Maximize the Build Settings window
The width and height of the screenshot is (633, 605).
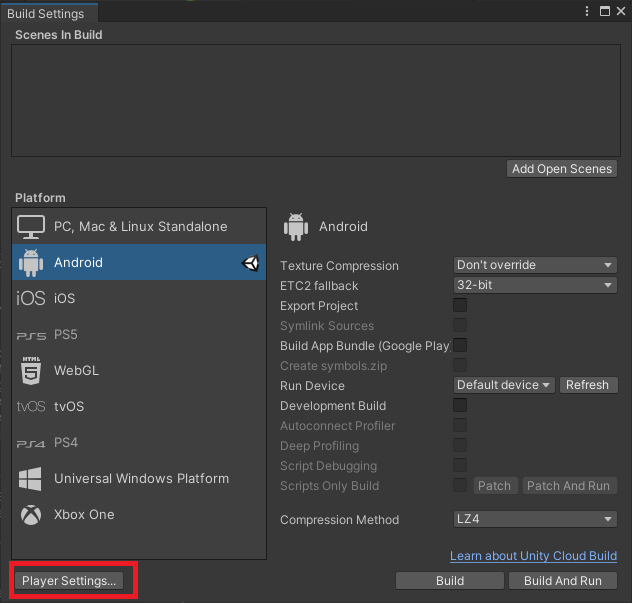pos(604,11)
